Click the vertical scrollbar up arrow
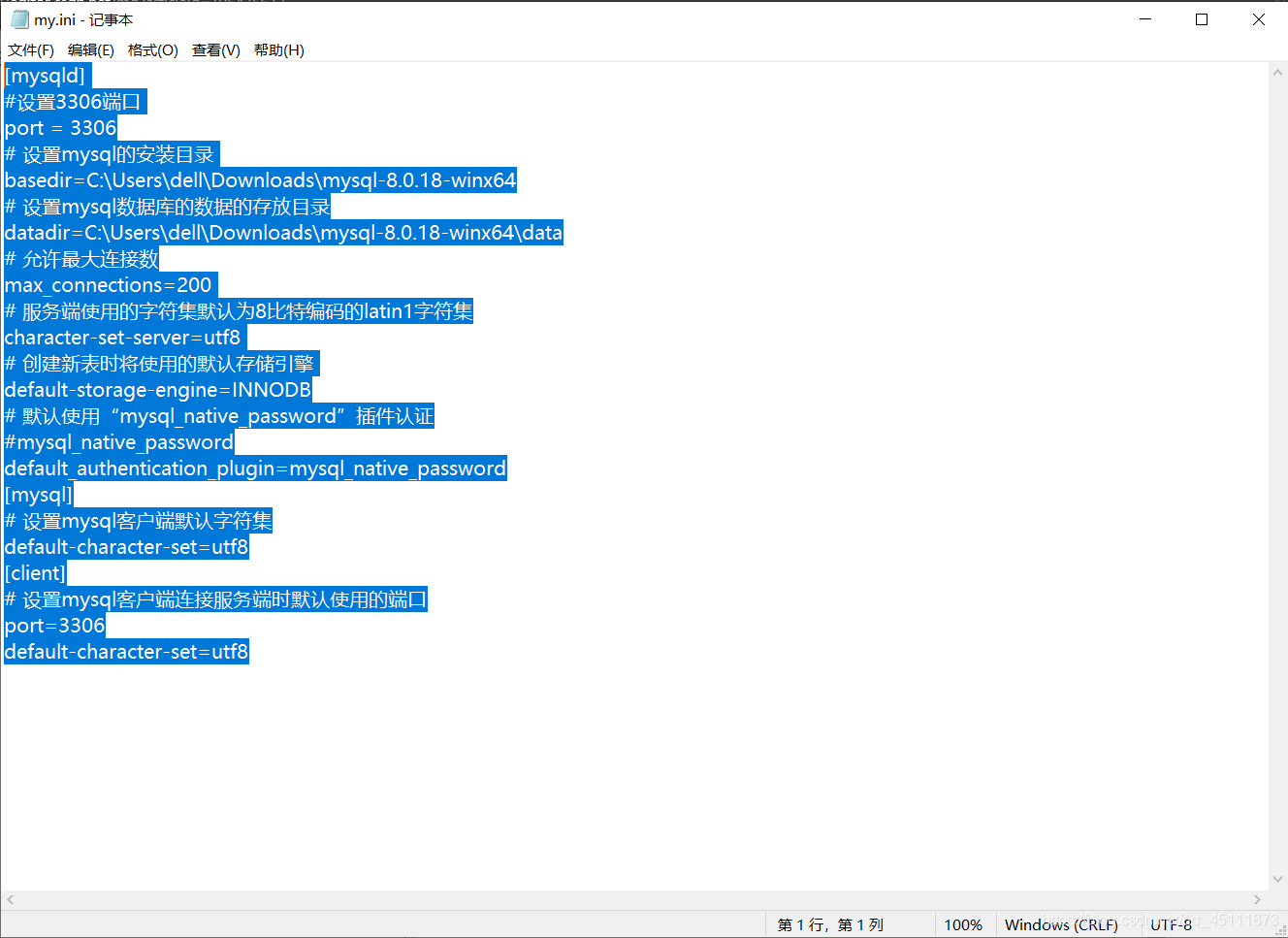Viewport: 1288px width, 938px height. click(x=1278, y=73)
